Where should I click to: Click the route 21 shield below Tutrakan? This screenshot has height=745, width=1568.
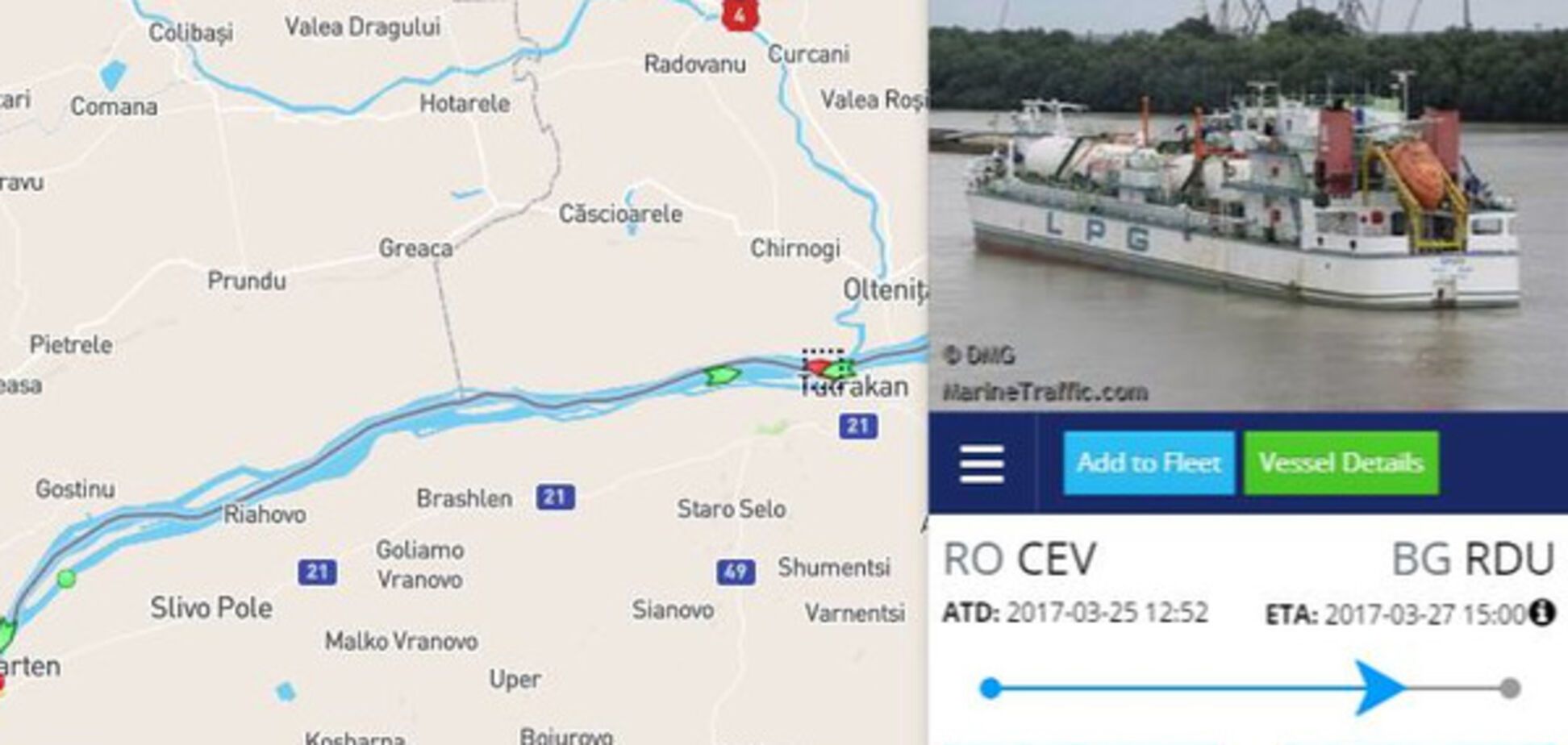[x=858, y=426]
